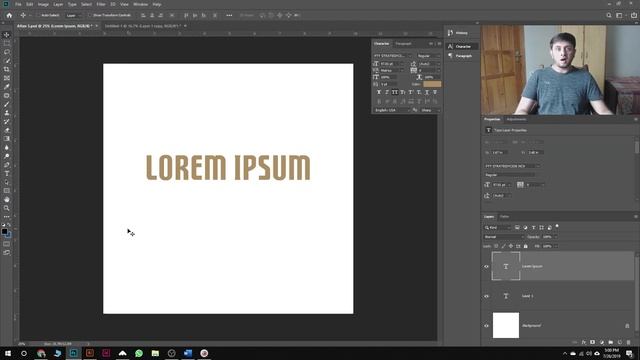This screenshot has height=360, width=640.
Task: Open the font size dropdown in Character panel
Action: 392,64
